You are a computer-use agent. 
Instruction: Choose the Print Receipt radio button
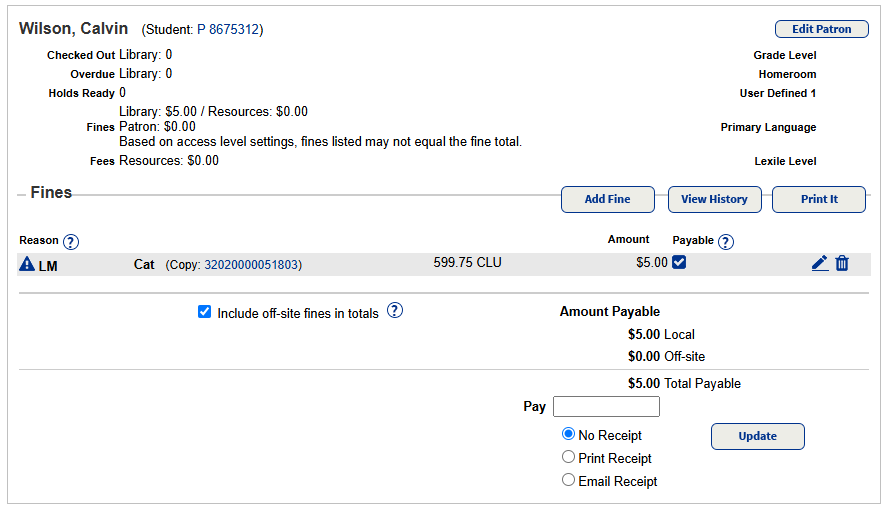(x=568, y=458)
